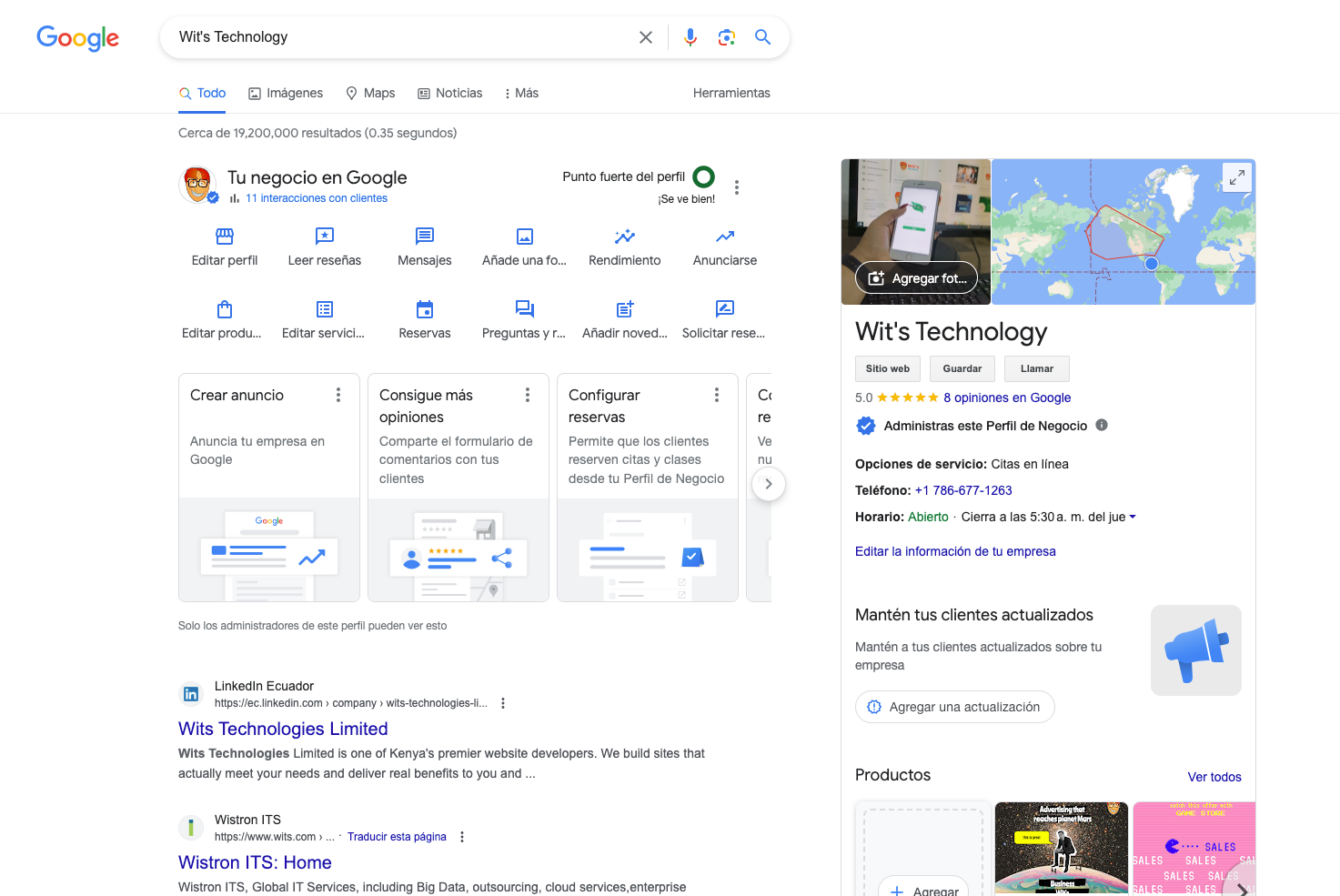The height and width of the screenshot is (896, 1340).
Task: Switch to the Maps tab
Action: 370,93
